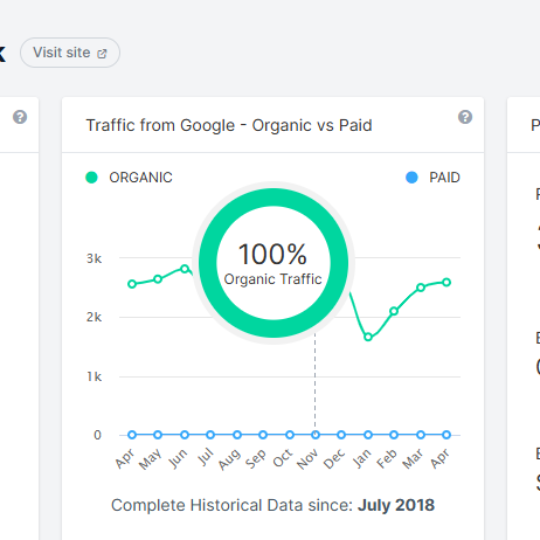The width and height of the screenshot is (540, 540).
Task: Click the Visit site button
Action: (x=70, y=53)
